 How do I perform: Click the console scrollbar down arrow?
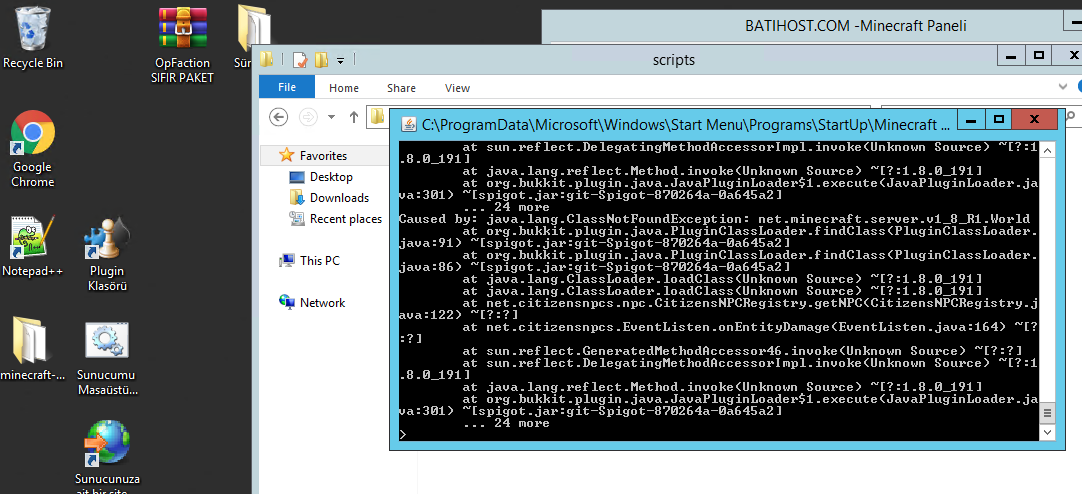[x=1047, y=432]
